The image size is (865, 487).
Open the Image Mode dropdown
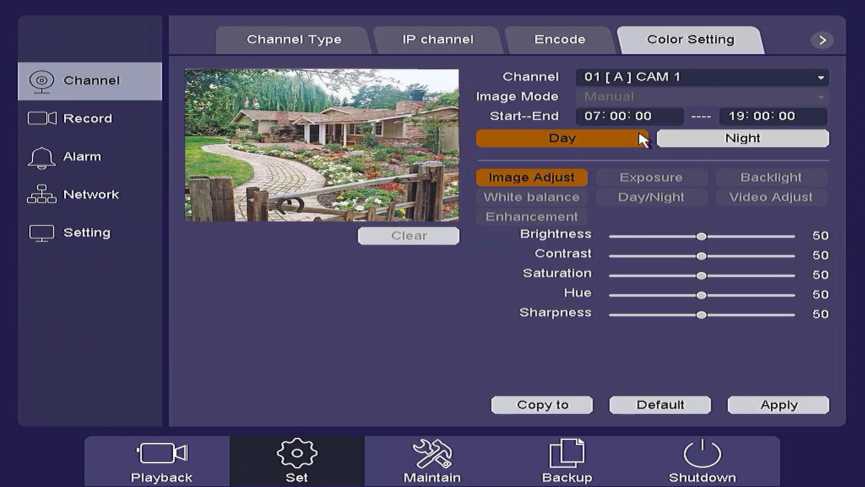[702, 97]
